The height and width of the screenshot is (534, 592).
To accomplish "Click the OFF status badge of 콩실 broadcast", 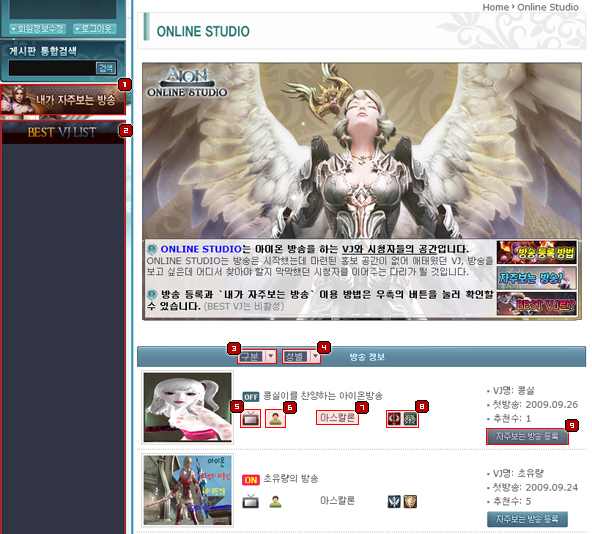I will [251, 397].
